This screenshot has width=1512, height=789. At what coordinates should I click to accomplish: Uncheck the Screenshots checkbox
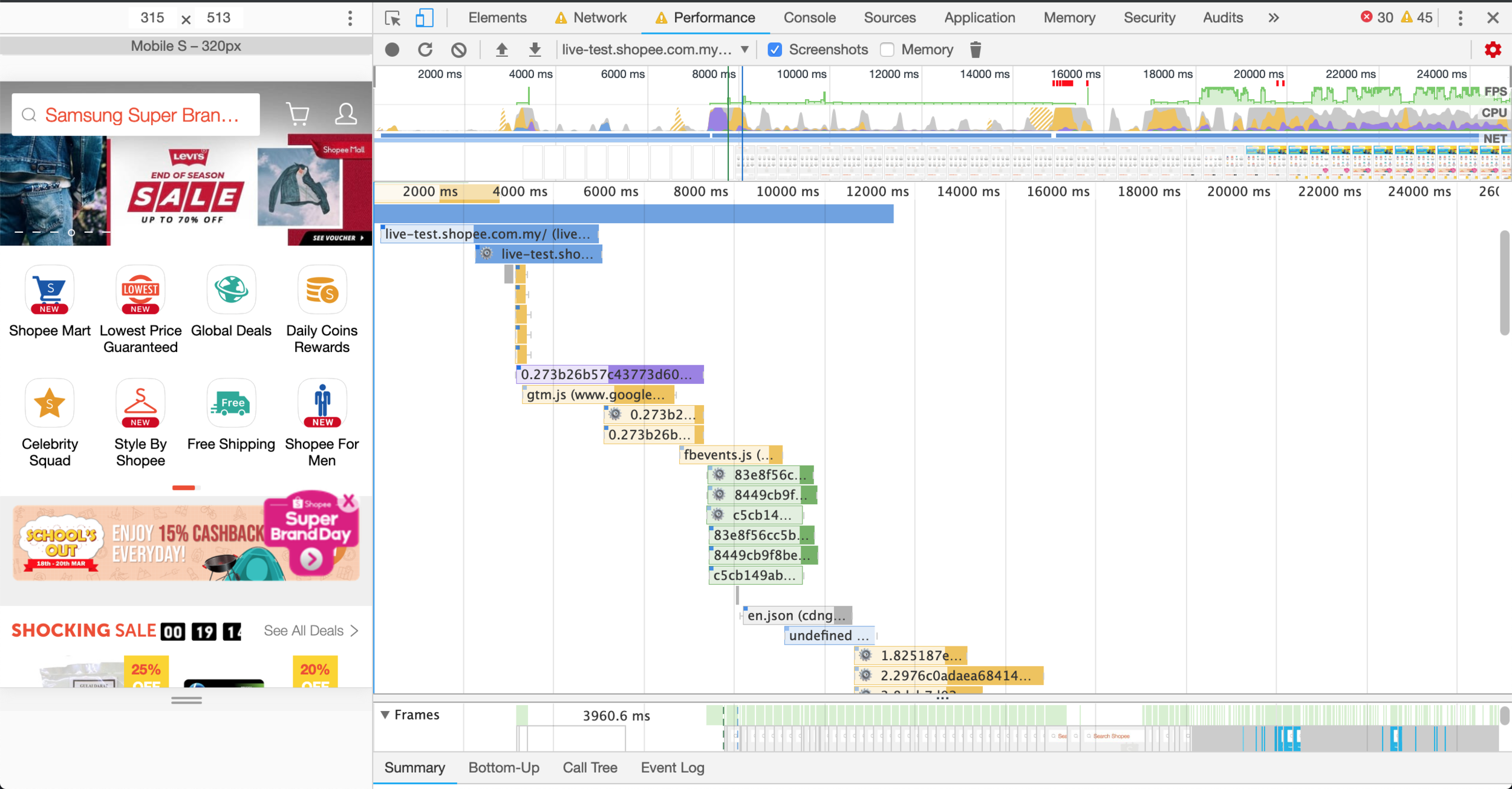click(x=775, y=50)
